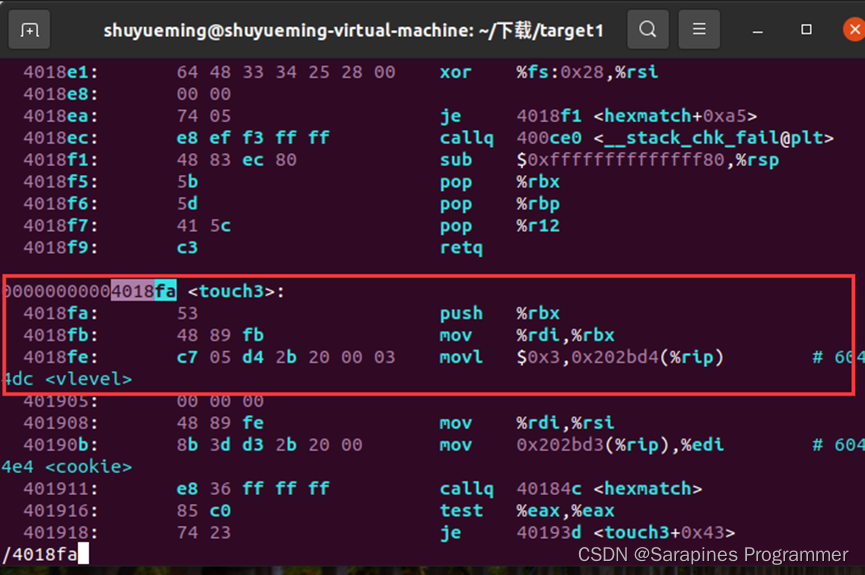Click the address 4018e1:
This screenshot has height=575, width=865.
click(61, 72)
